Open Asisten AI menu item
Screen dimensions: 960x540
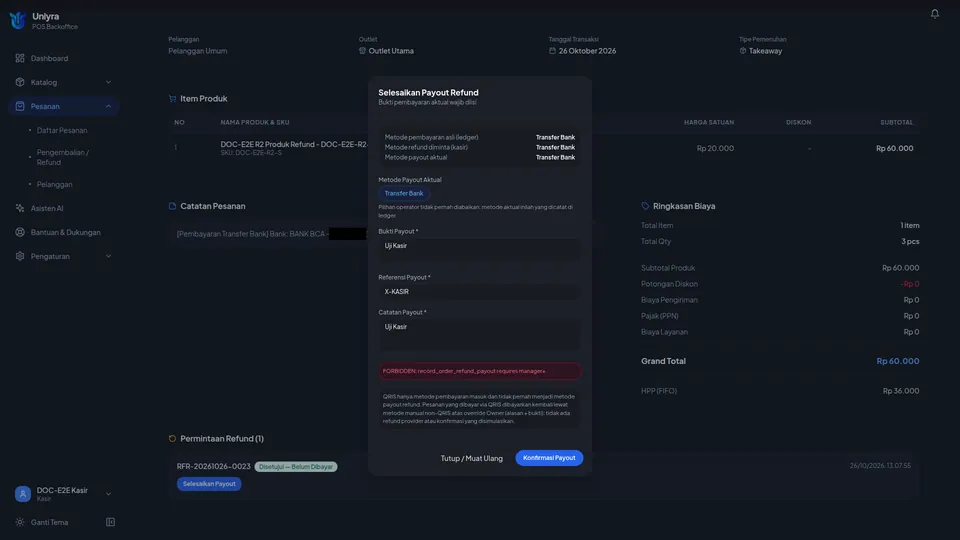[x=47, y=208]
